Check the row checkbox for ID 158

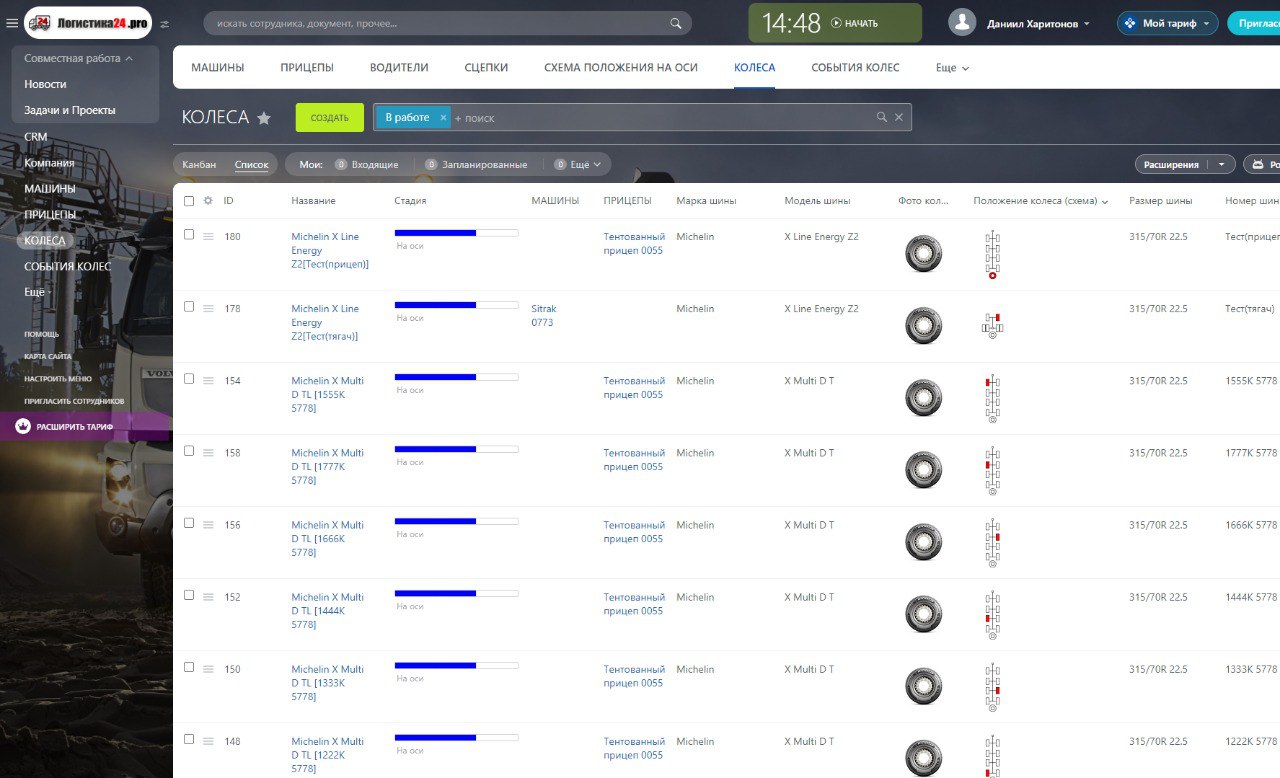189,451
